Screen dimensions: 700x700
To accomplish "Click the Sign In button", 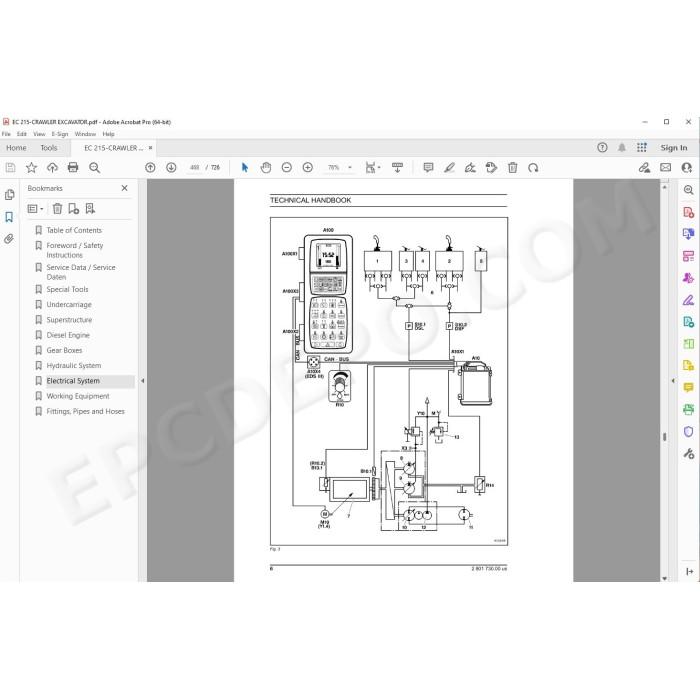I will coord(674,148).
